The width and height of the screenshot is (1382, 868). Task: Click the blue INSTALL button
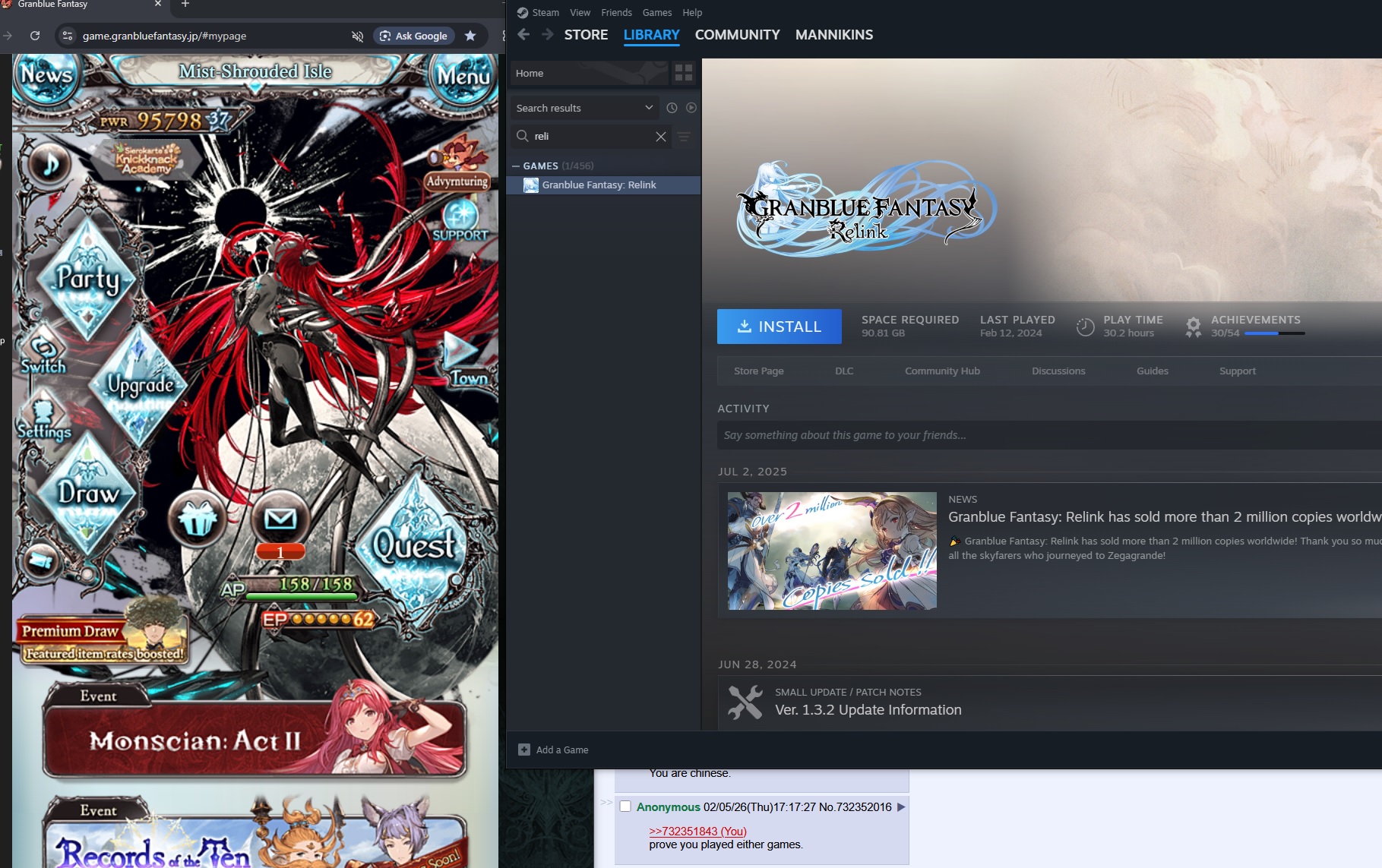pyautogui.click(x=779, y=327)
